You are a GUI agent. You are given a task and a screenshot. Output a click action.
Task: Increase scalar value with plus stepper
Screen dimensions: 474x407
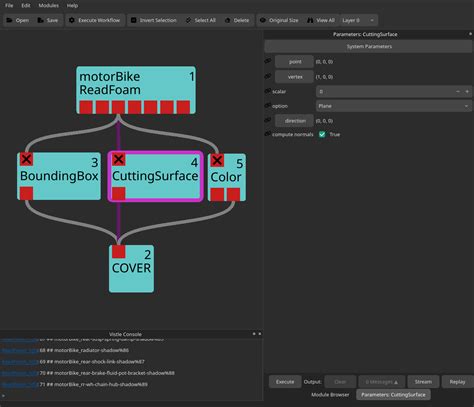coord(467,91)
